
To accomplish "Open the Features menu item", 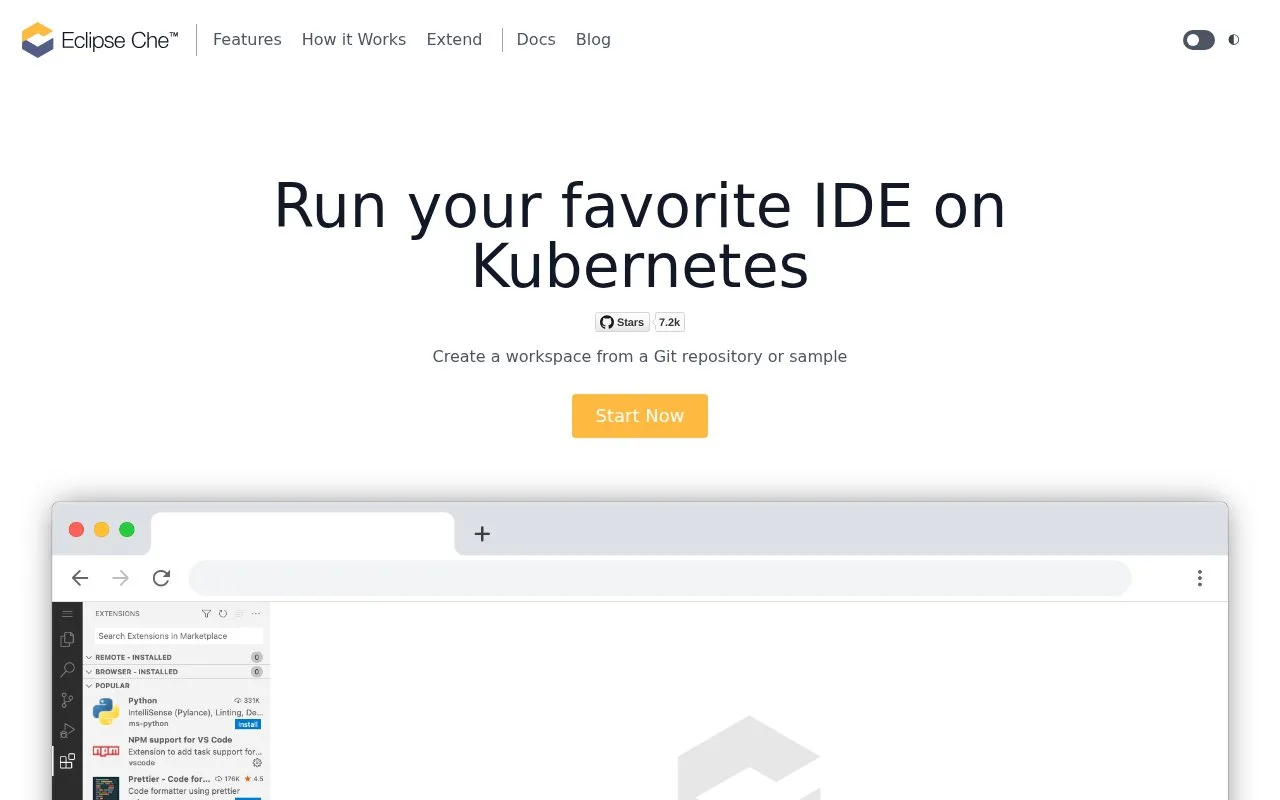I will click(247, 40).
